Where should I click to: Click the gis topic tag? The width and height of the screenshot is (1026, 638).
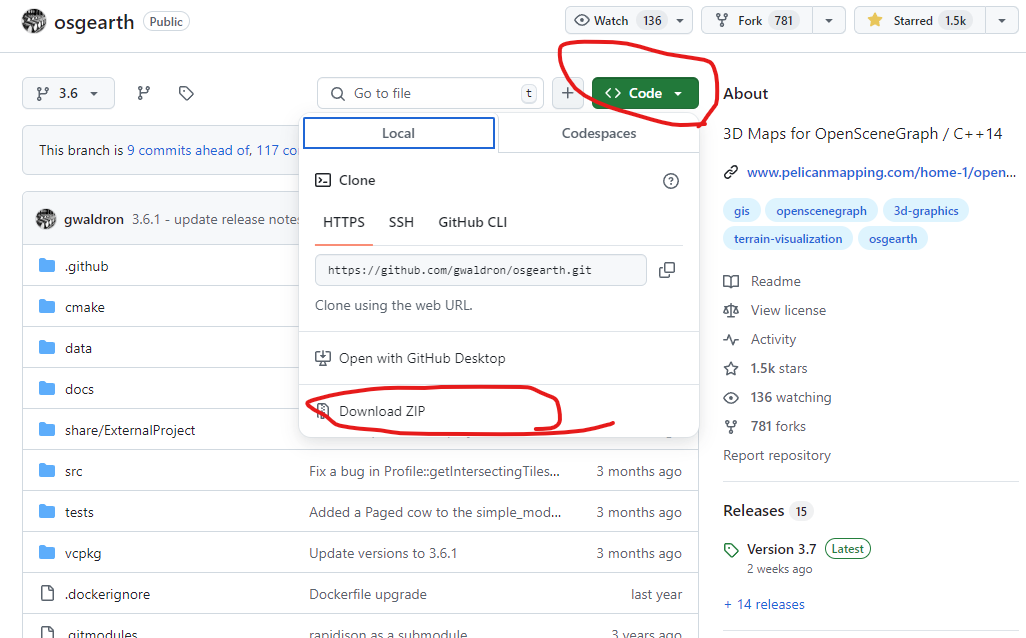click(741, 211)
